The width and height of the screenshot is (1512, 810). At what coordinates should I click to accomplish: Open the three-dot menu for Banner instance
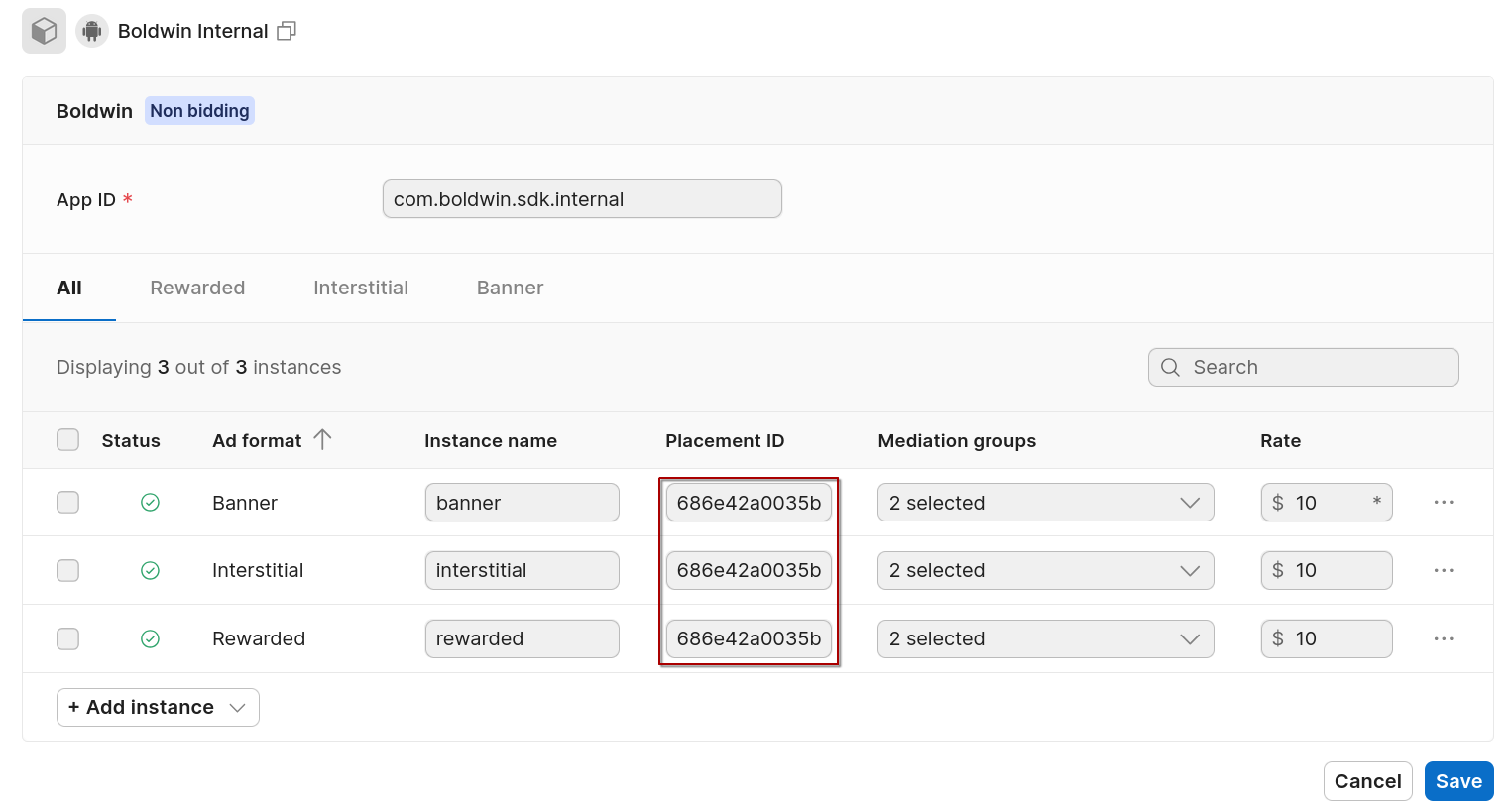(1444, 502)
